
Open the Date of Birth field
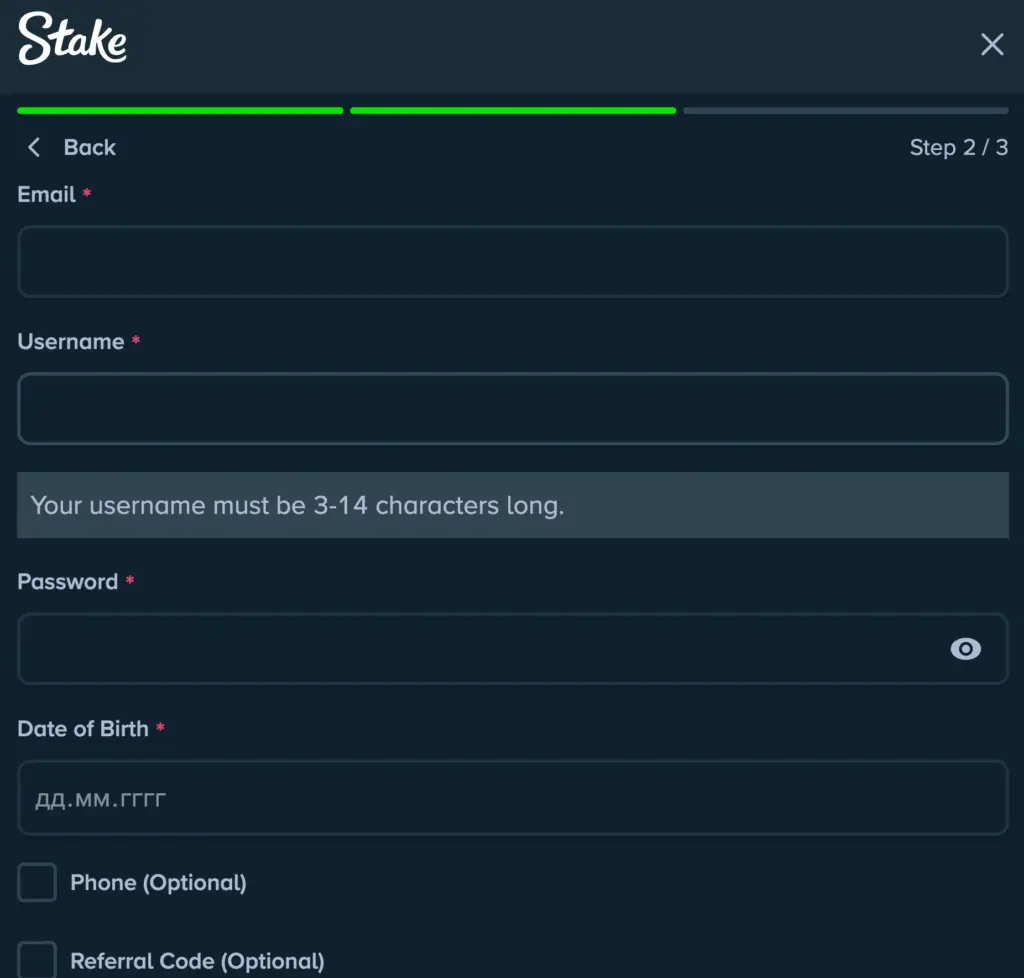[x=512, y=798]
